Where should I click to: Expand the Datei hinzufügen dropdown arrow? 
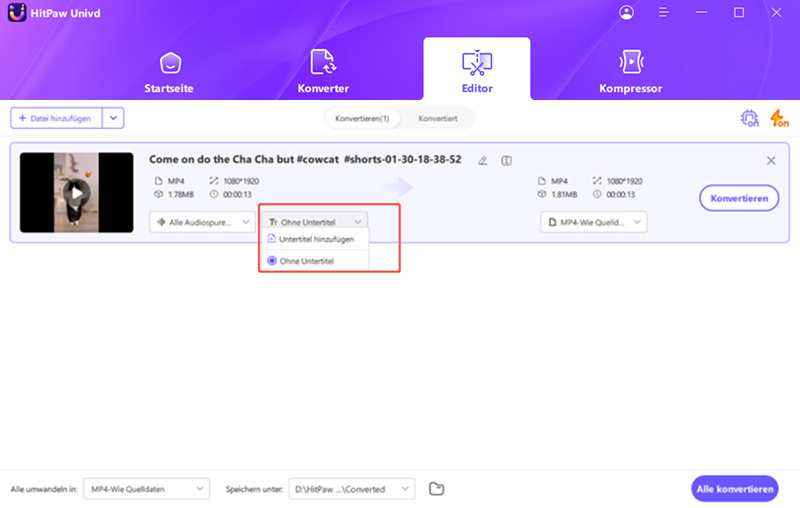pyautogui.click(x=113, y=118)
